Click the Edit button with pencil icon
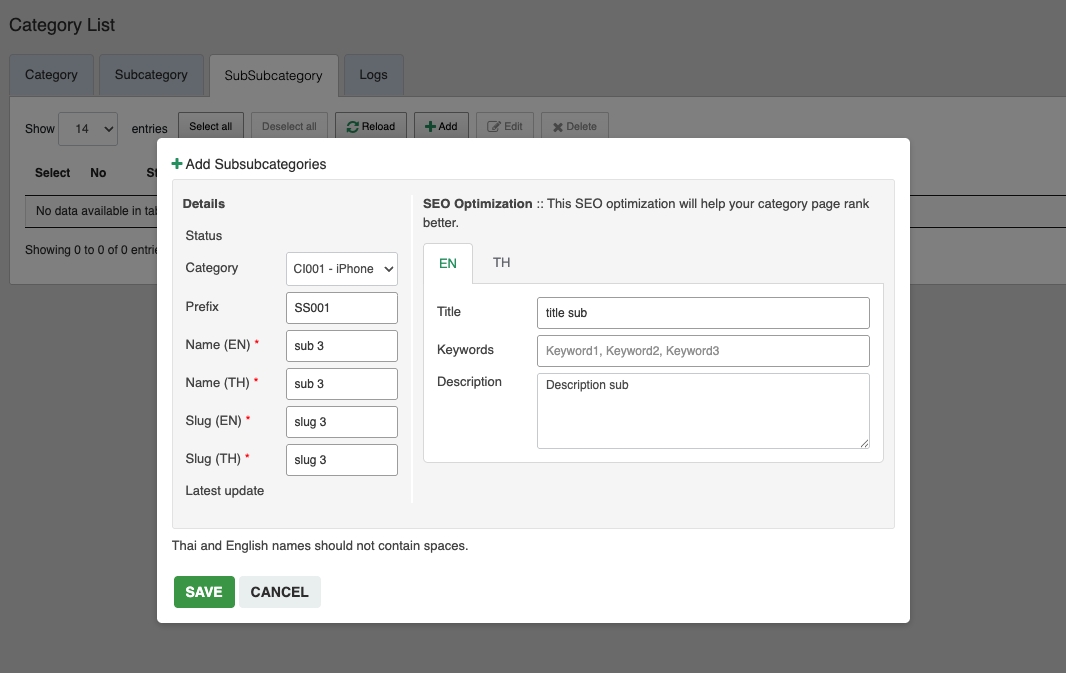The width and height of the screenshot is (1066, 673). 505,127
